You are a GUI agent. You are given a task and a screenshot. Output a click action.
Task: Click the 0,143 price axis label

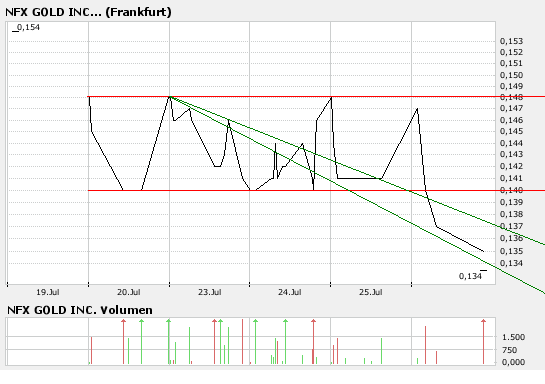coord(511,154)
